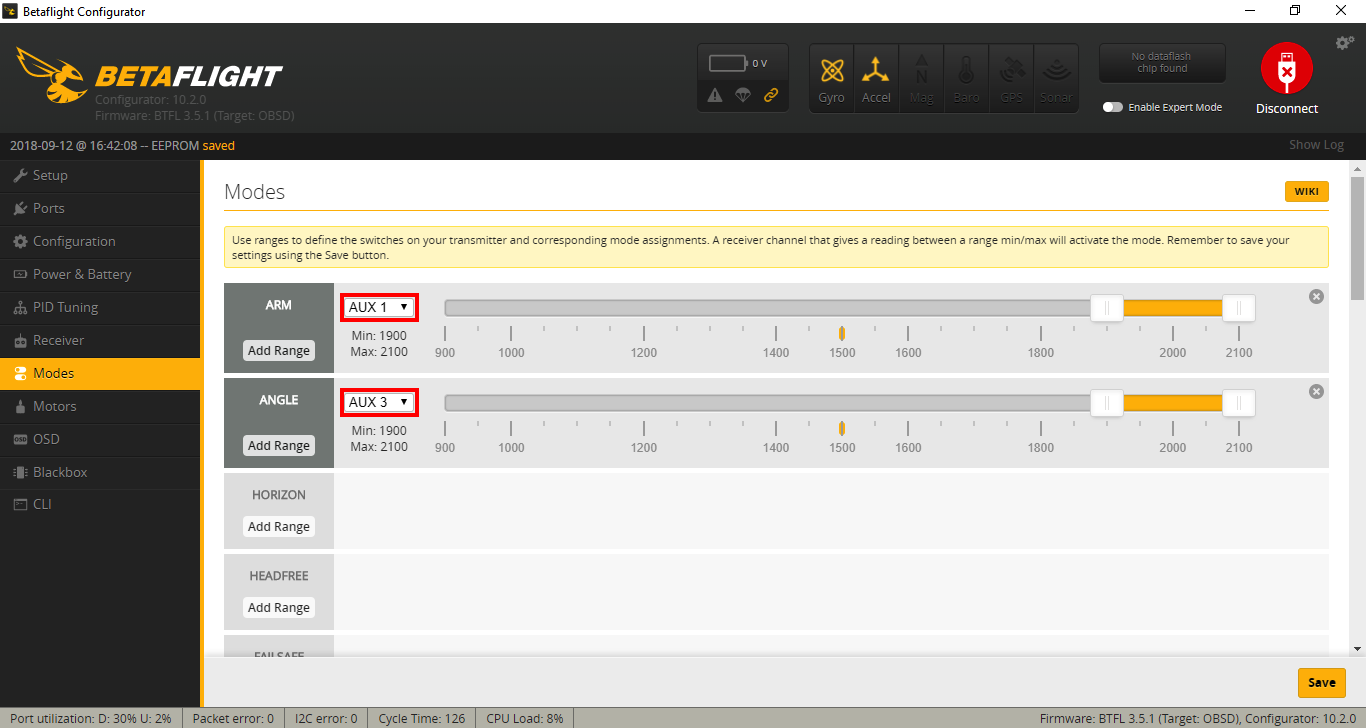Add Range for HORIZON mode
Screen dimensions: 1366x728
279,527
